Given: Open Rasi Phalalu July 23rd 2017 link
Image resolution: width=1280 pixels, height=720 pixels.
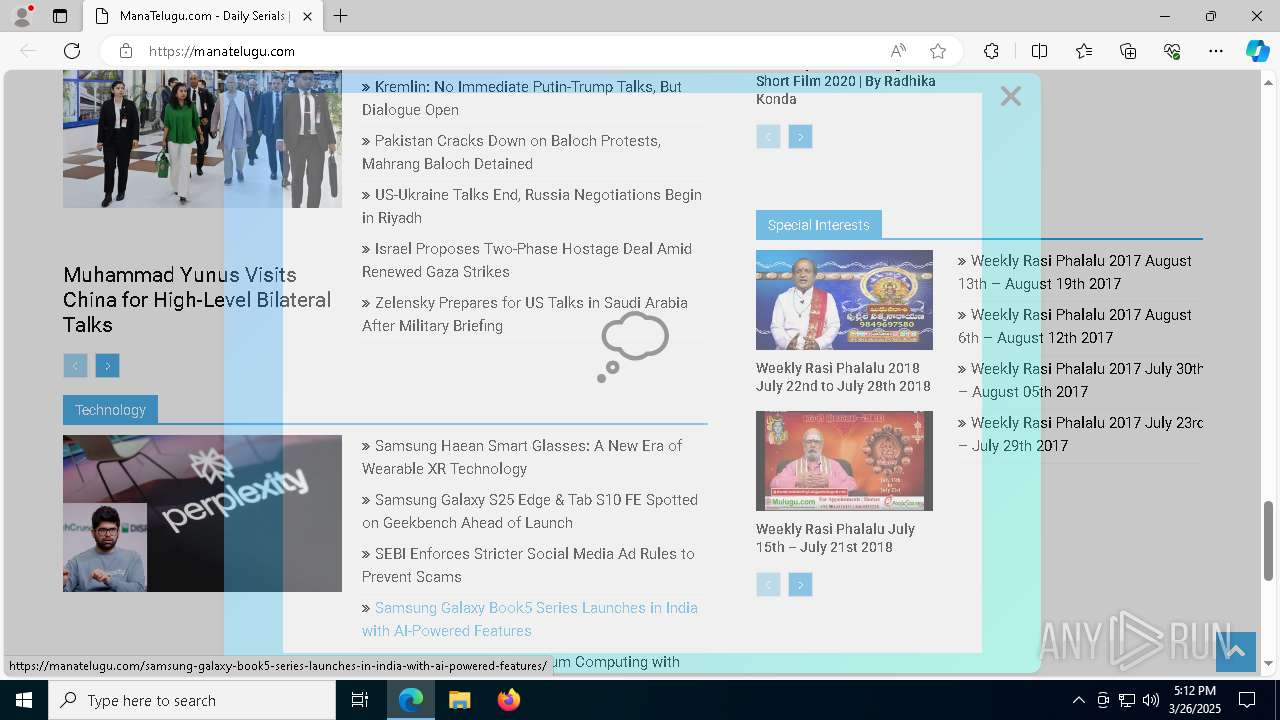Looking at the screenshot, I should point(1080,434).
